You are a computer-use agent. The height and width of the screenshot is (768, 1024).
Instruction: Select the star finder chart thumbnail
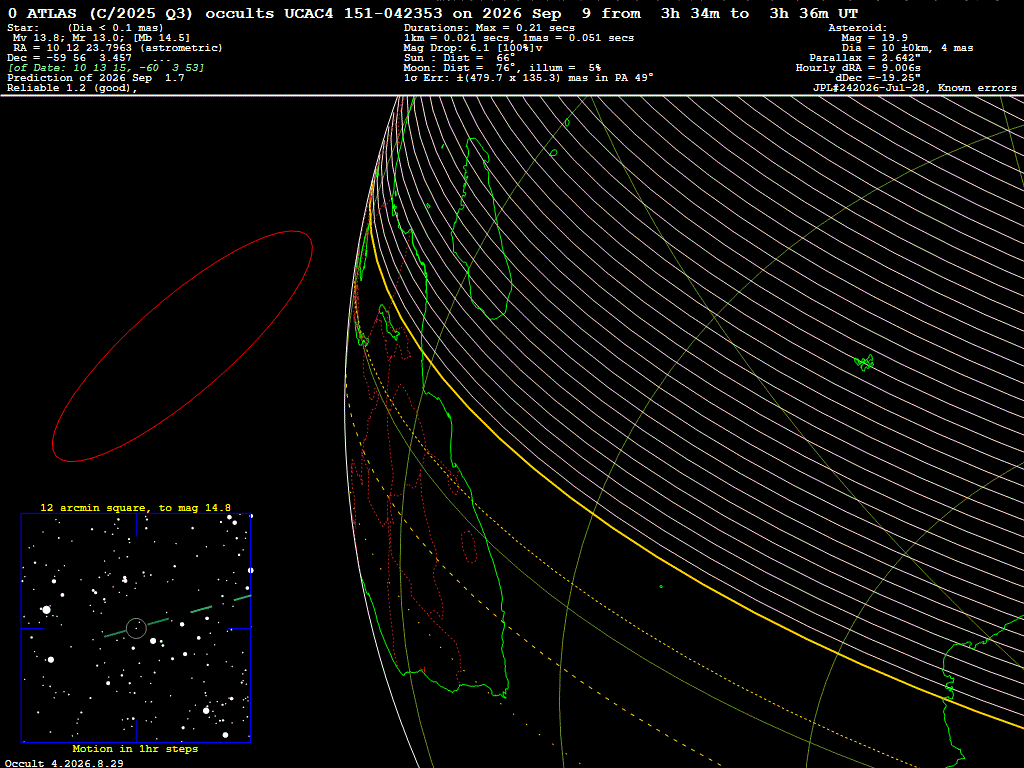136,628
